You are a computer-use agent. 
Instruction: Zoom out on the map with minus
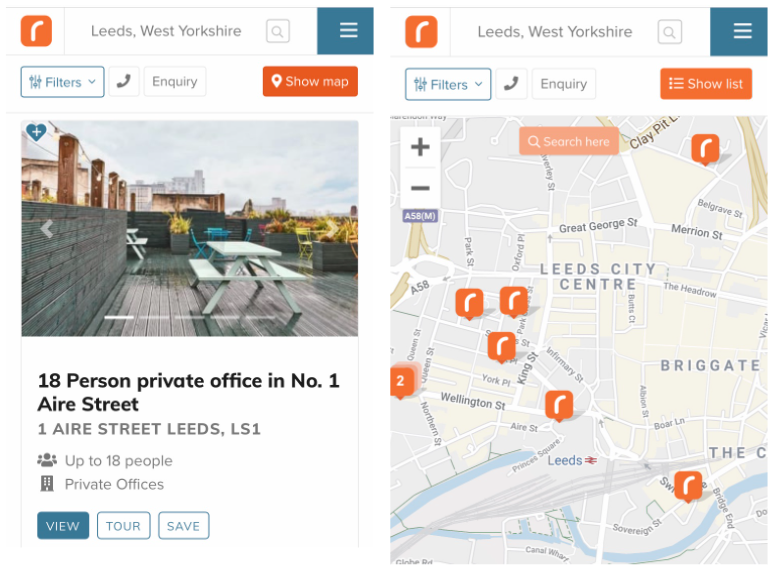coord(420,188)
